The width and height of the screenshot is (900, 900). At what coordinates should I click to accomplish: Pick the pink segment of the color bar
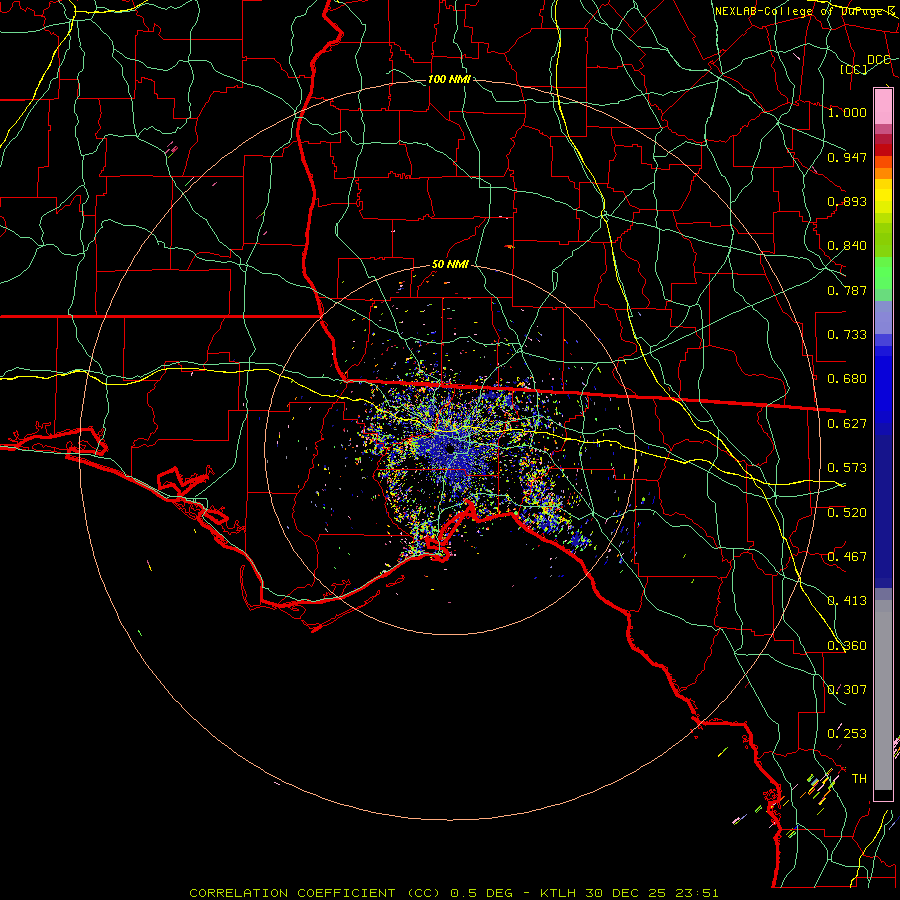(x=883, y=107)
